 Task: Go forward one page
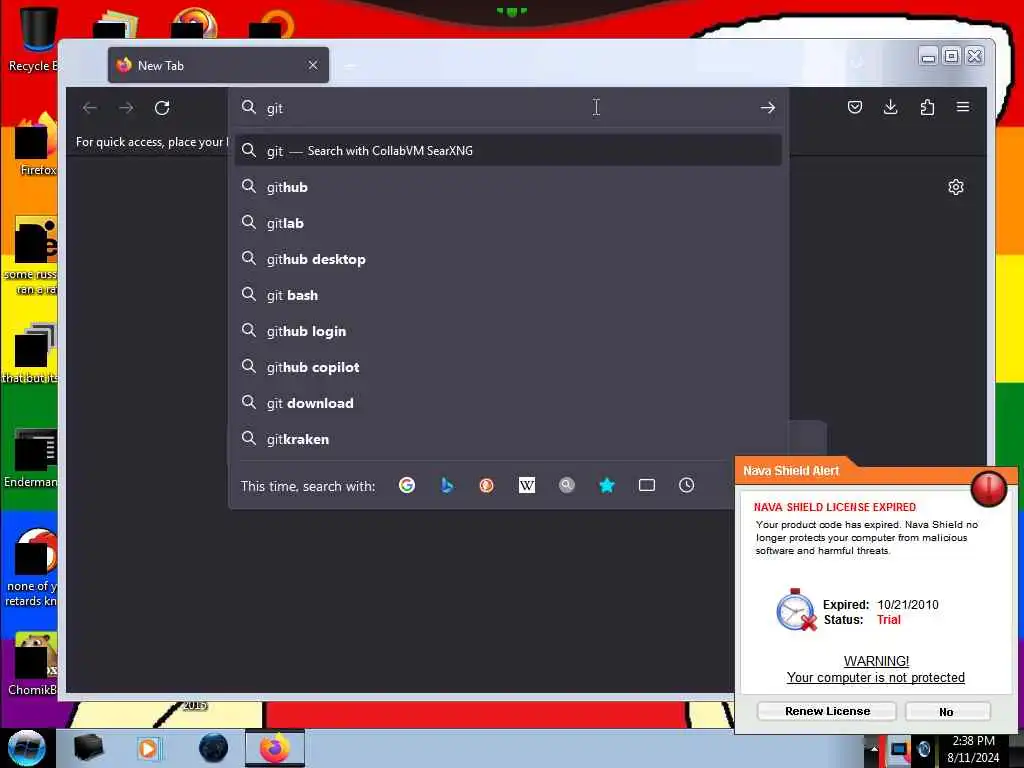pyautogui.click(x=126, y=108)
